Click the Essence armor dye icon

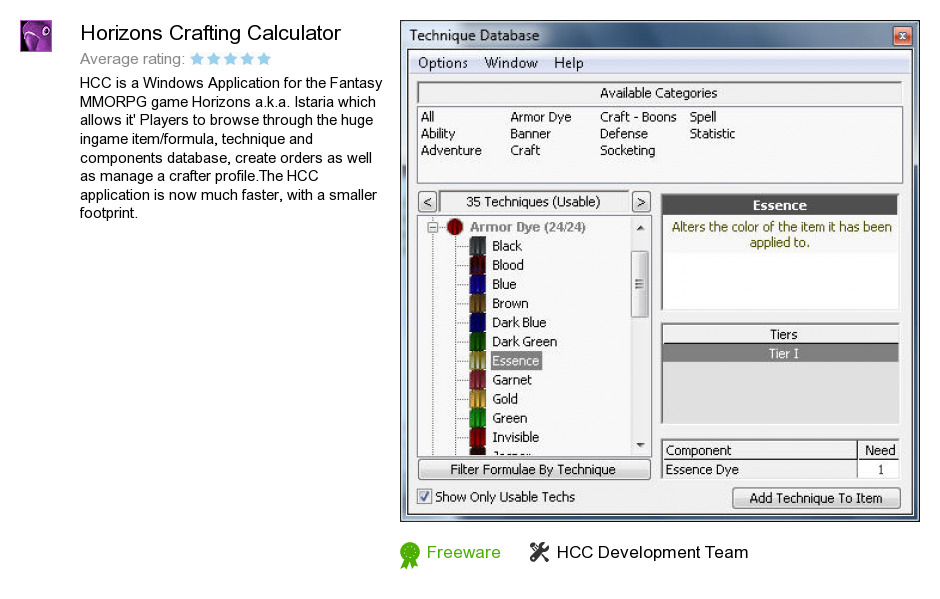pos(477,361)
